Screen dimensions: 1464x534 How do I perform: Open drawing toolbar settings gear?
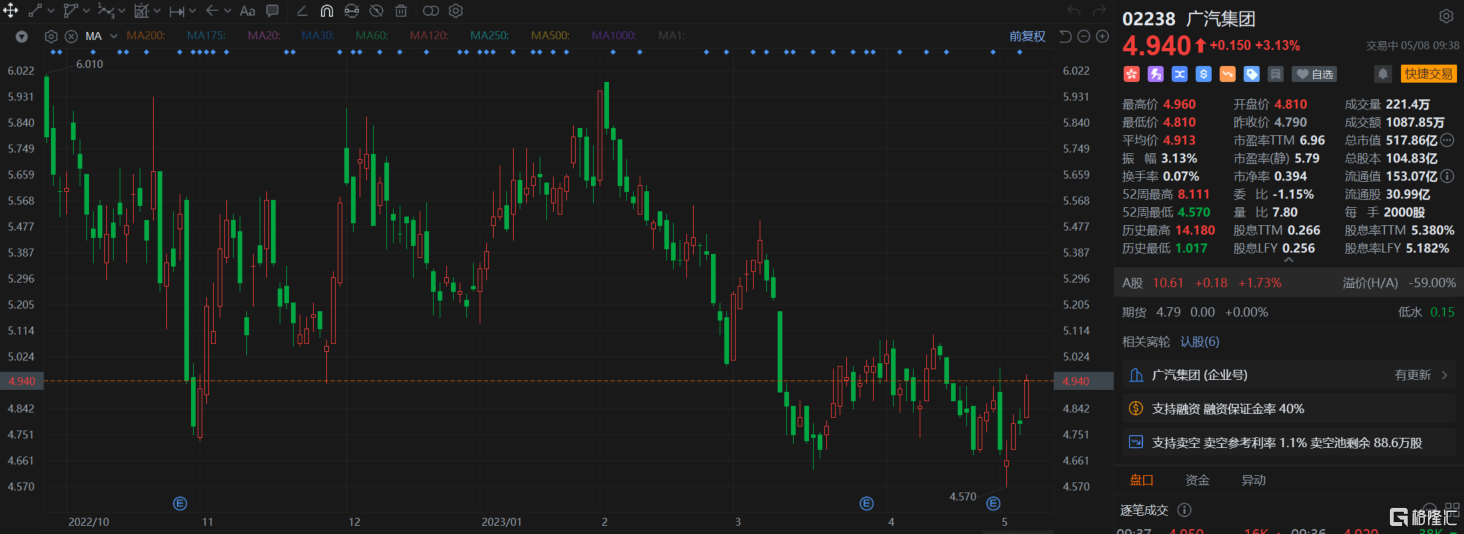[x=456, y=12]
